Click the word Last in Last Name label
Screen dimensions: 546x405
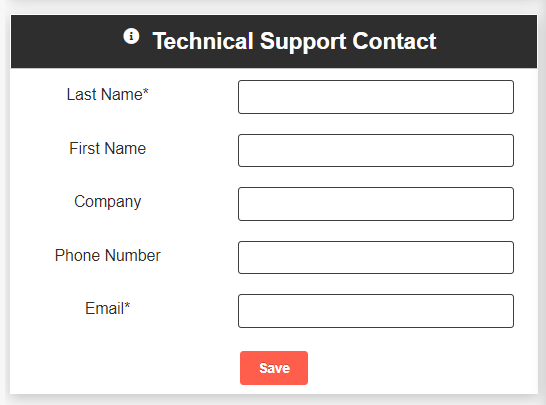(81, 94)
